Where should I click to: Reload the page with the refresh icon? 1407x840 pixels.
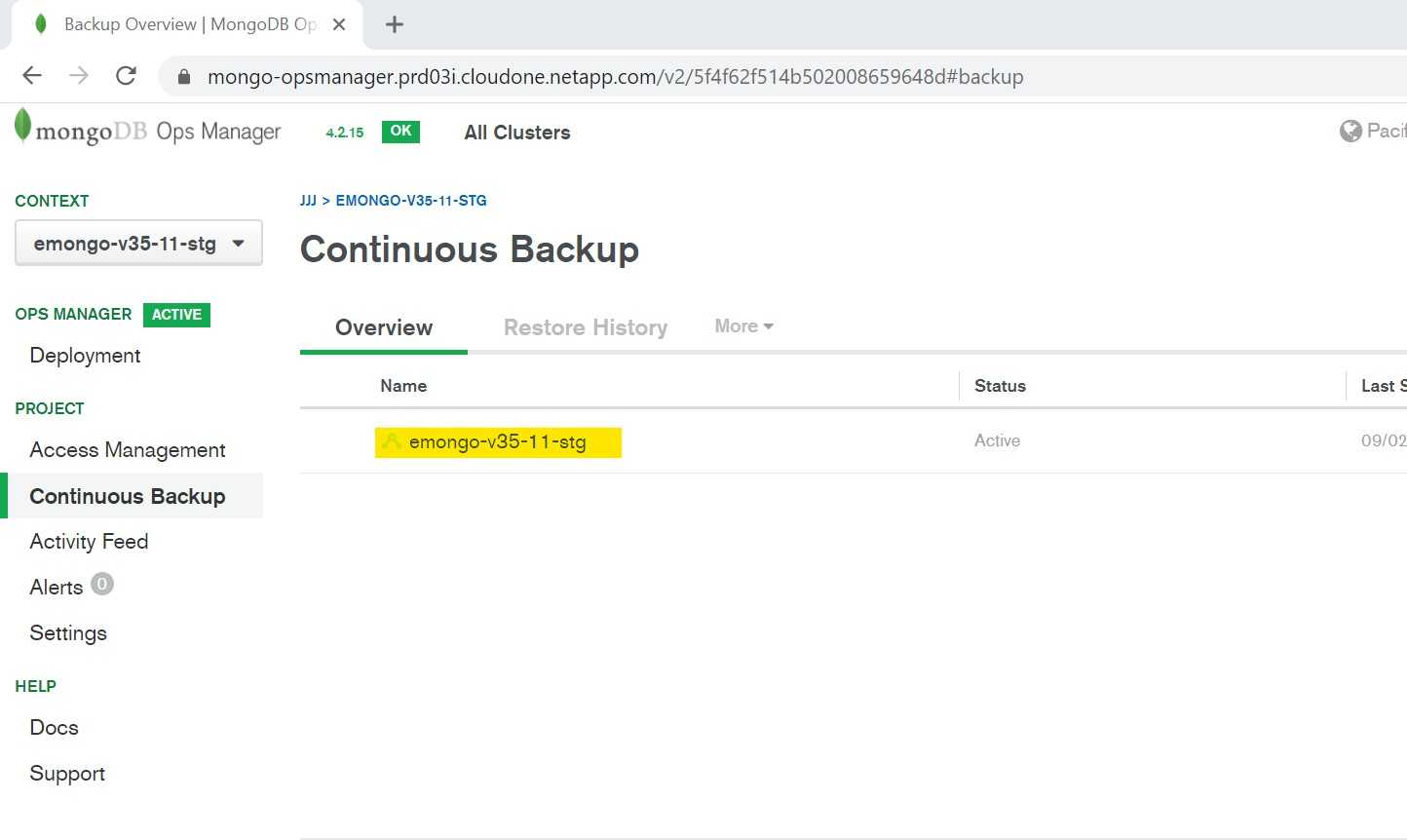[x=126, y=76]
